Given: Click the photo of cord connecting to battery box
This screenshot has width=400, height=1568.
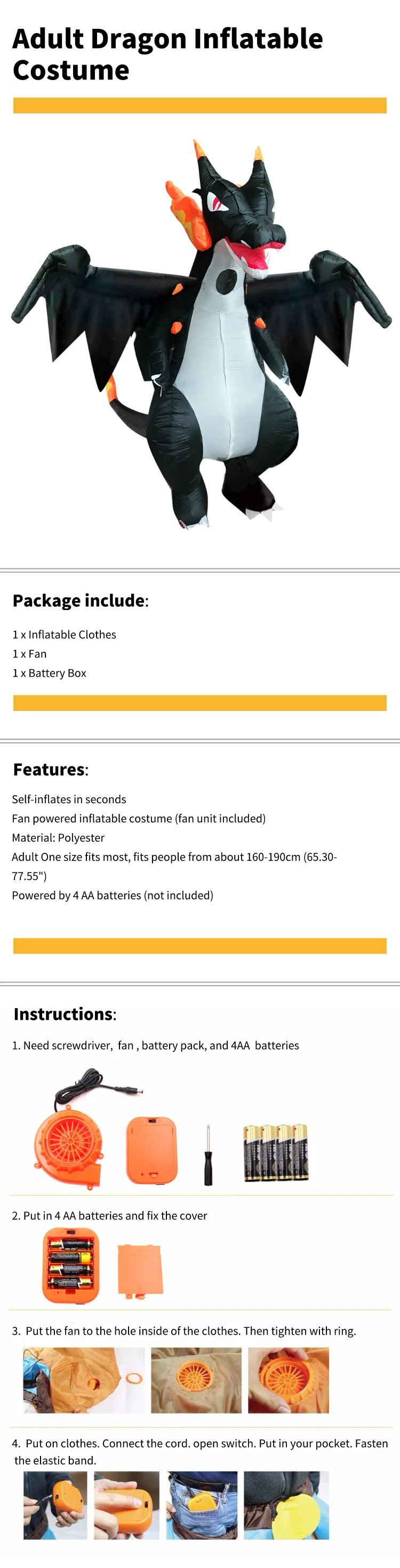Looking at the screenshot, I should [55, 1504].
